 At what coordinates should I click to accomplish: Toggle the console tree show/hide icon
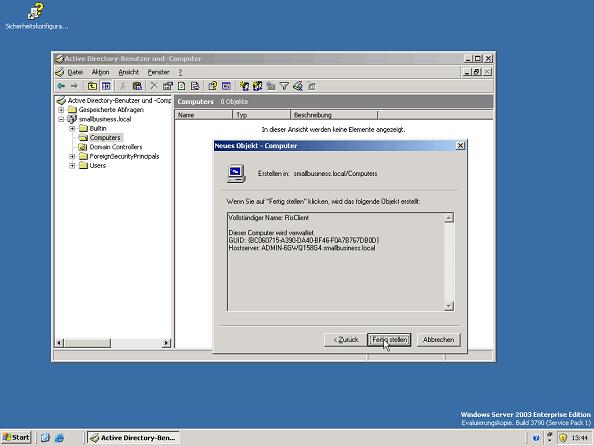coord(106,86)
